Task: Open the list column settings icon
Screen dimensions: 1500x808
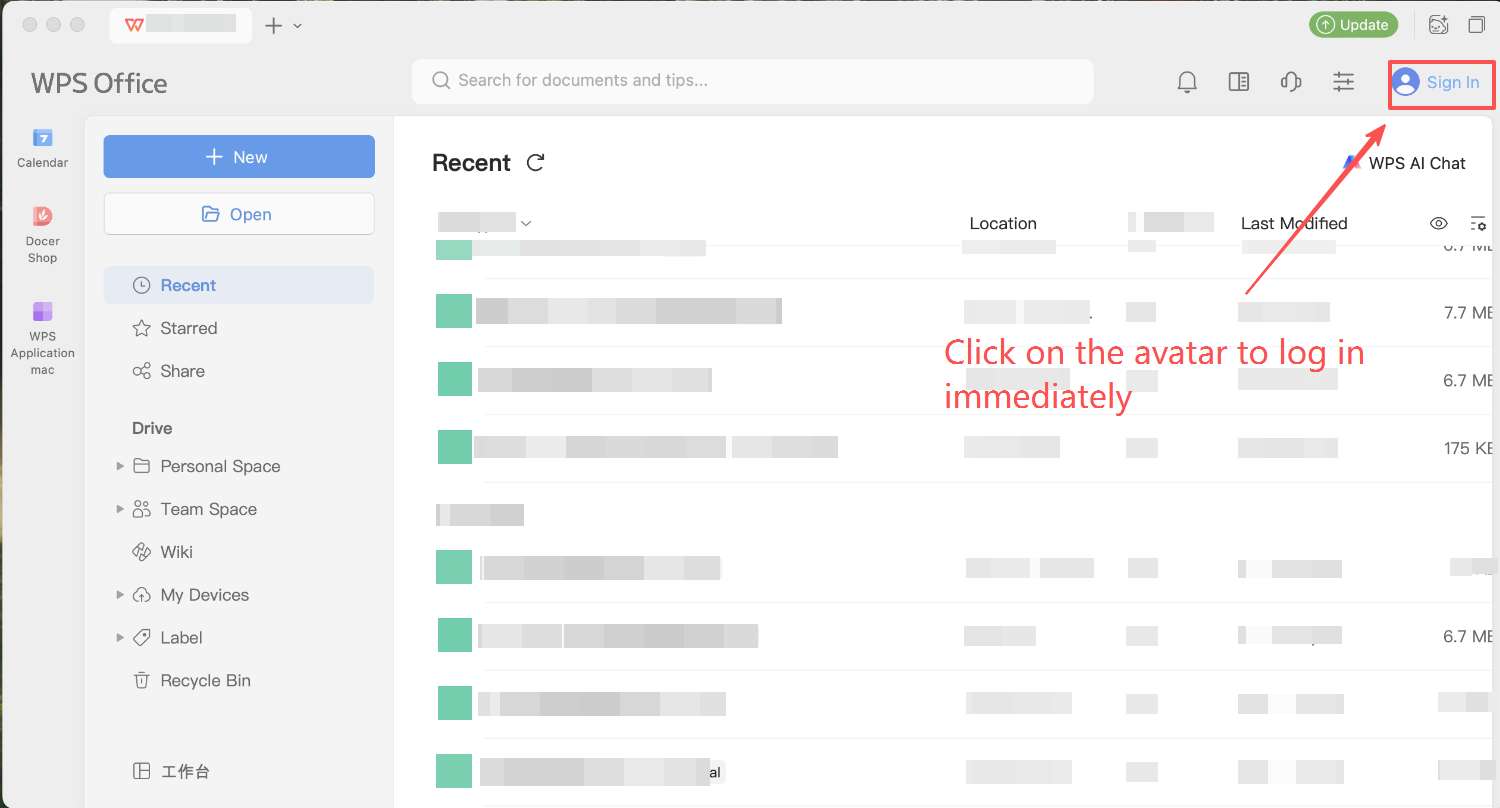Action: click(x=1478, y=223)
